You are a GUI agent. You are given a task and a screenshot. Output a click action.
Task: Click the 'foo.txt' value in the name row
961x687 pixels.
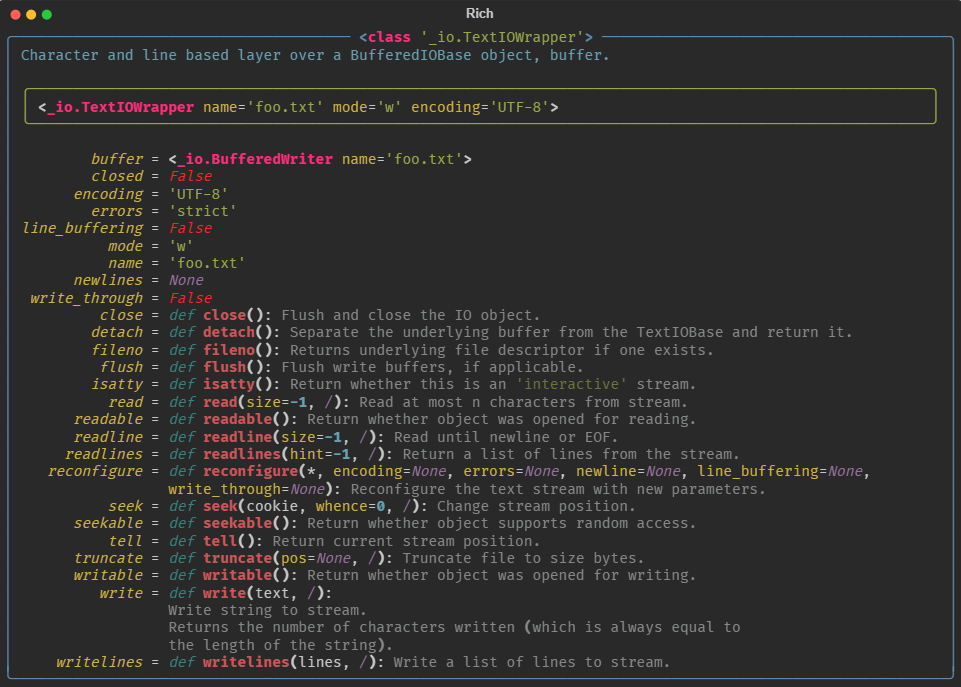pos(207,264)
